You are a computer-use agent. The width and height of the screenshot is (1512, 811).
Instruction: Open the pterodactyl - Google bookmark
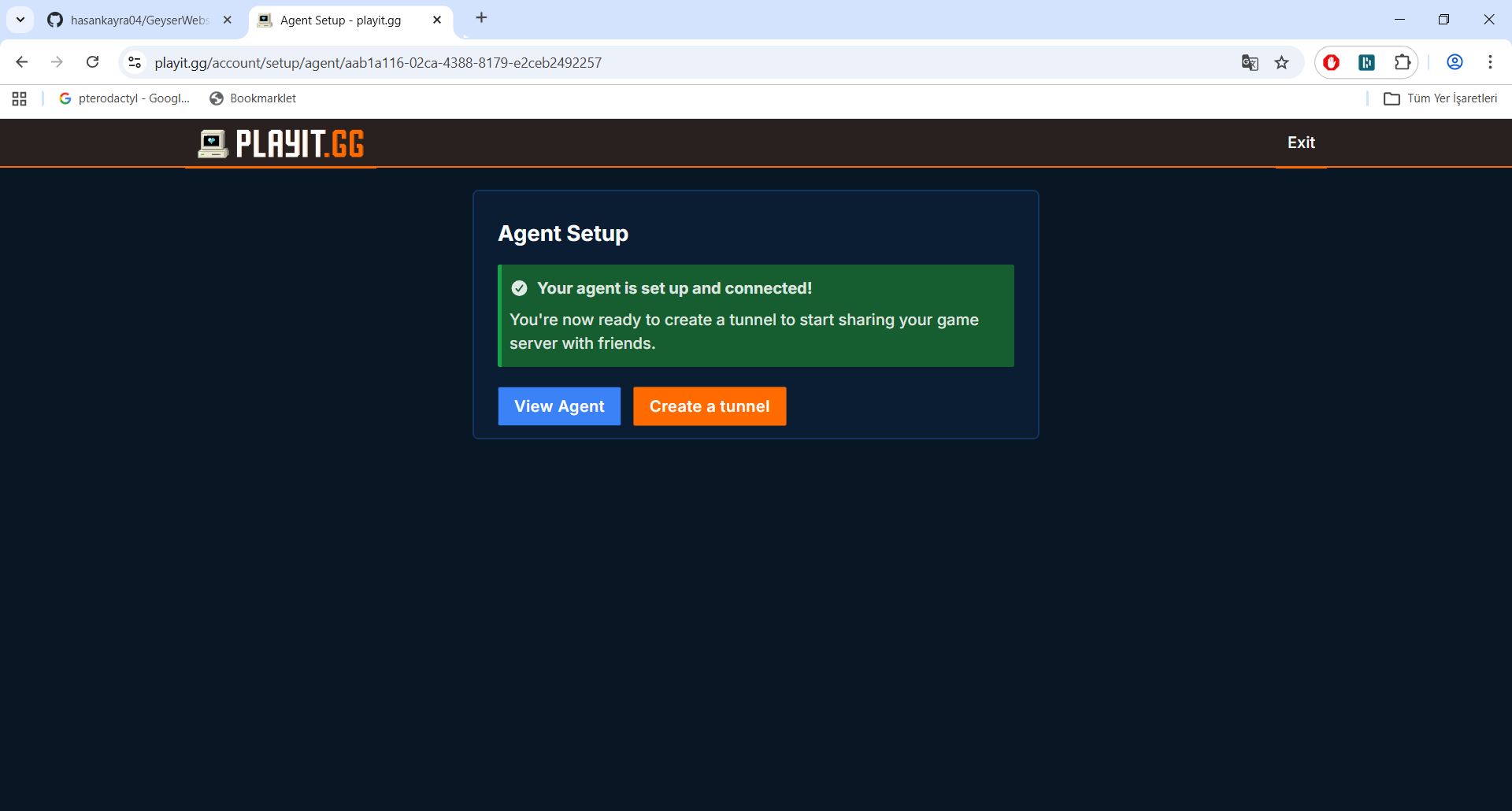point(124,98)
